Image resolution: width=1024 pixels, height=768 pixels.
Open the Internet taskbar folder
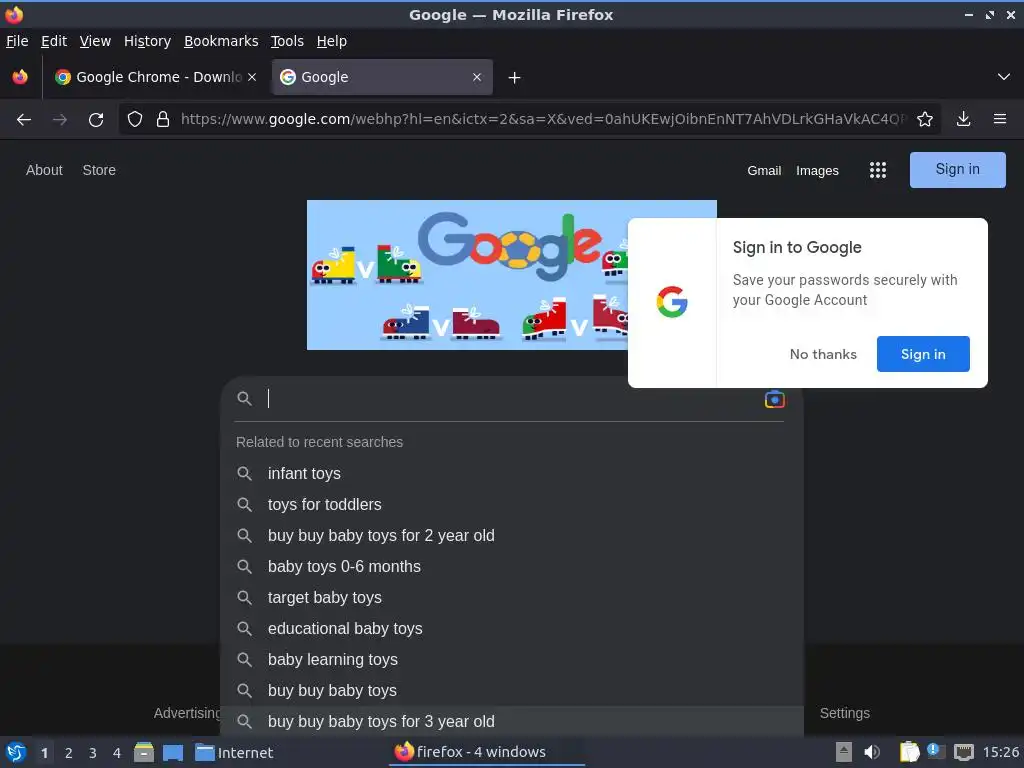(234, 752)
